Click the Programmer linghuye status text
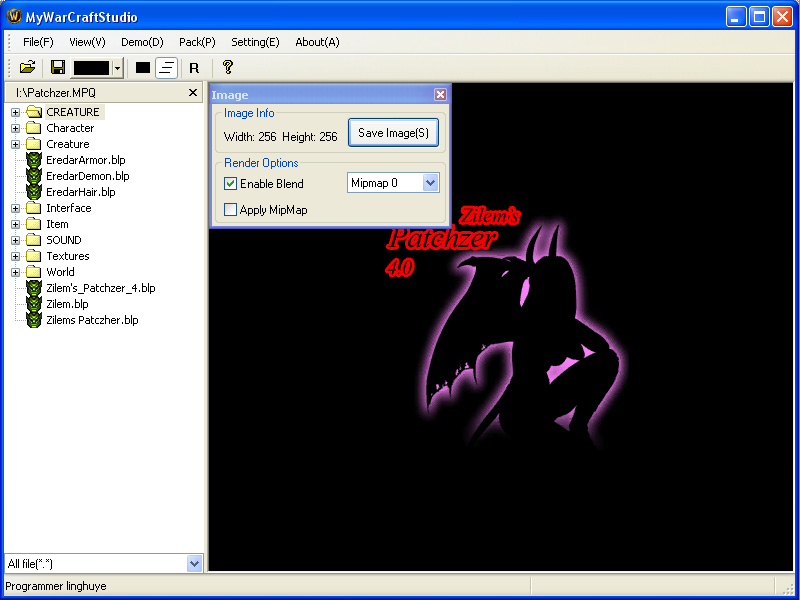The image size is (800, 600). coord(56,586)
